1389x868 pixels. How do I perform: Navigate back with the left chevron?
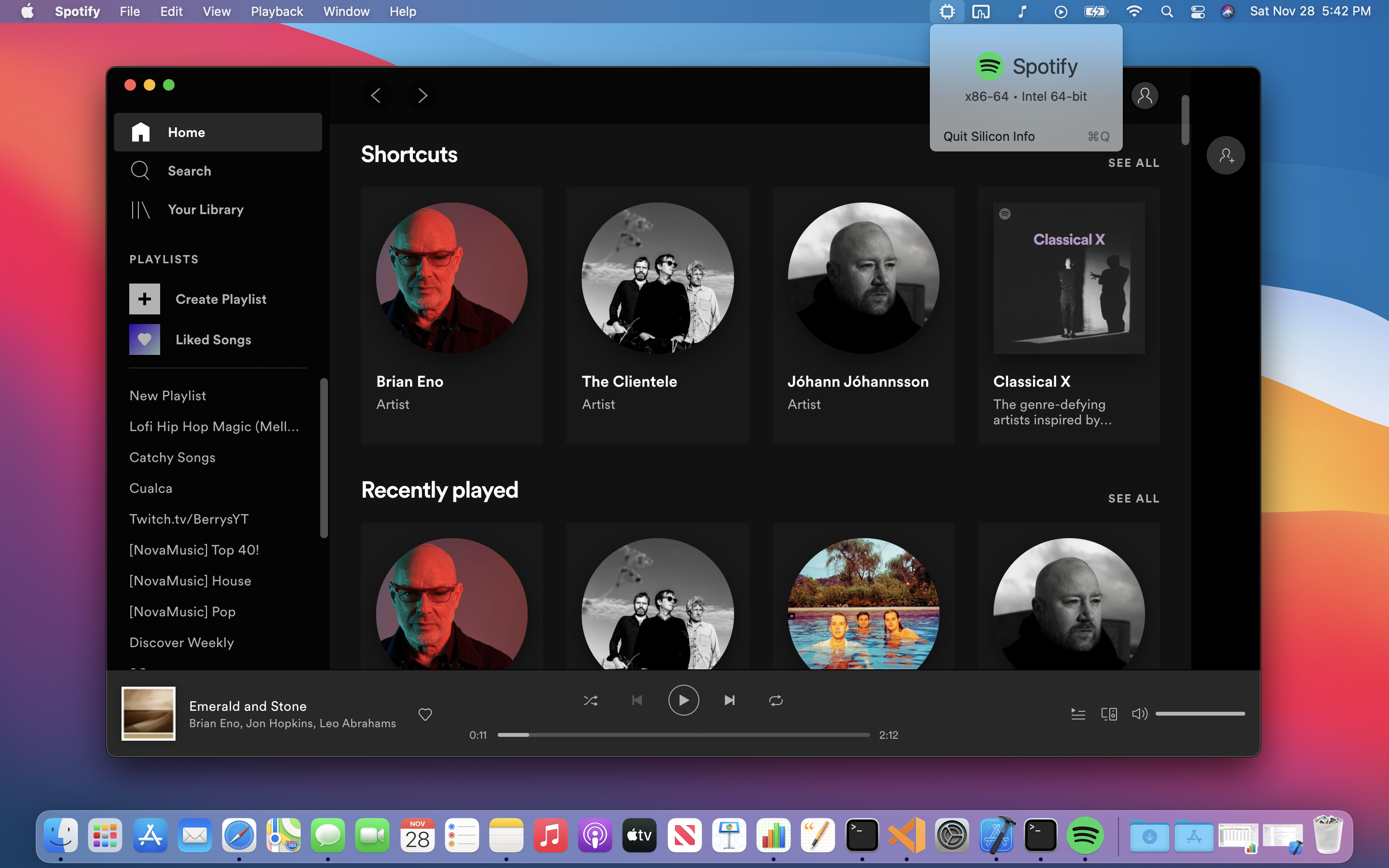point(376,95)
